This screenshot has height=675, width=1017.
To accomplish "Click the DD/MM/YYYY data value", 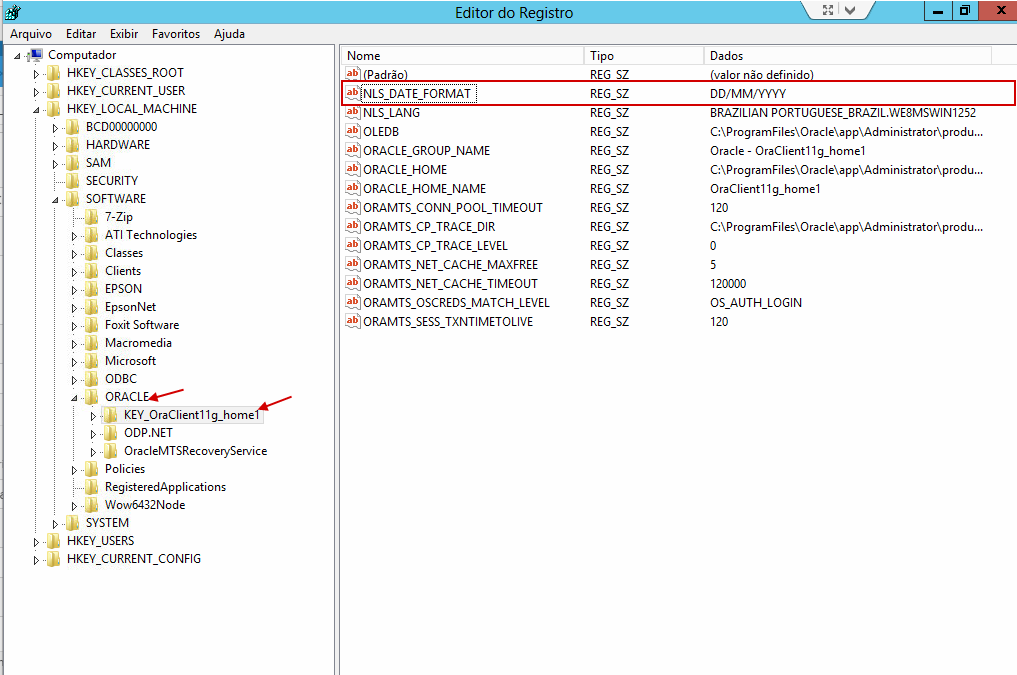I will pos(748,94).
